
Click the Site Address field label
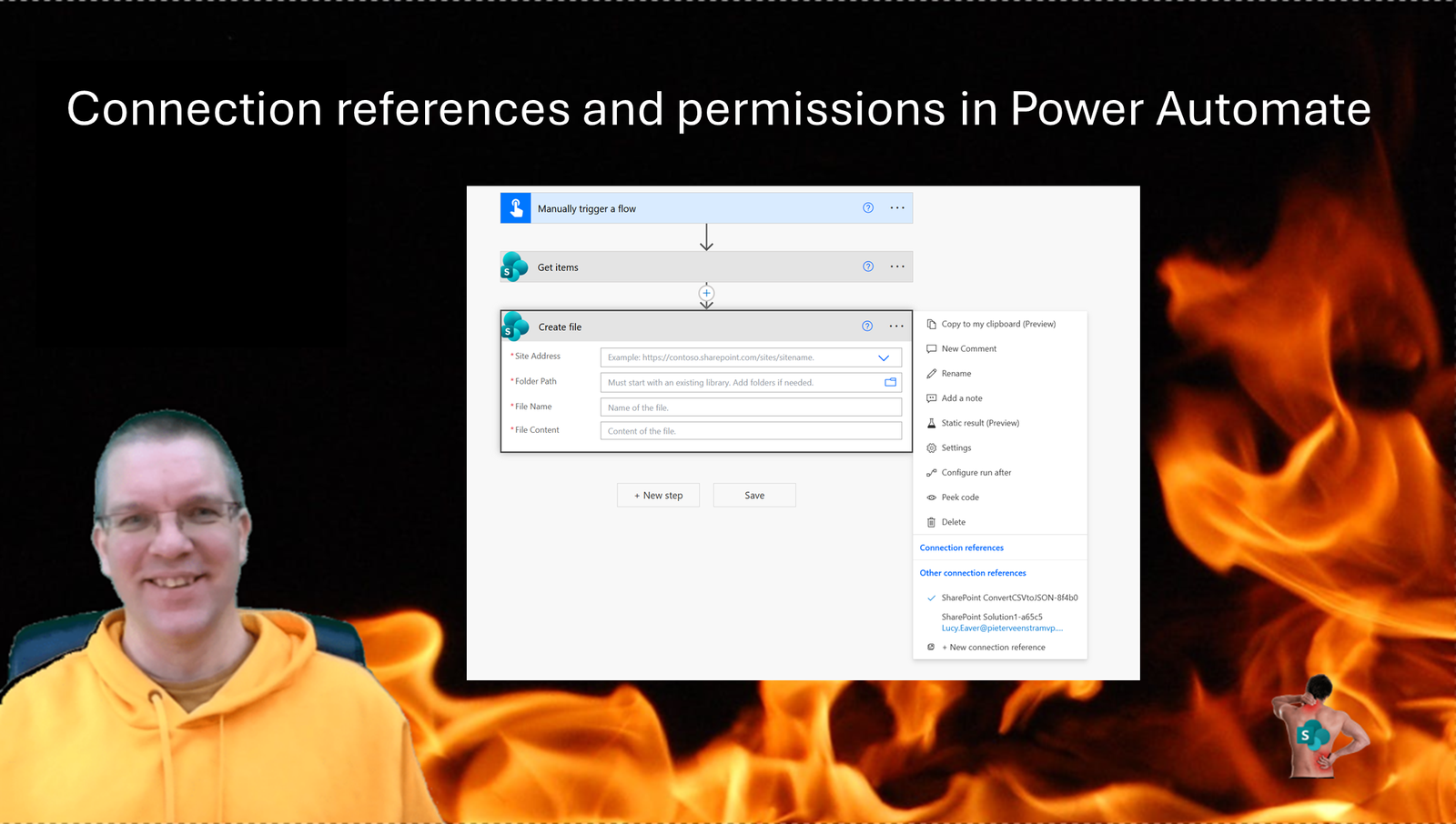click(537, 357)
